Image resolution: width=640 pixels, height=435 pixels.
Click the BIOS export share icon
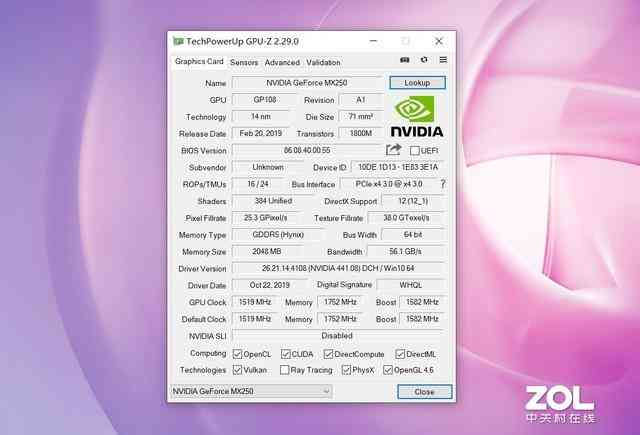pos(393,150)
